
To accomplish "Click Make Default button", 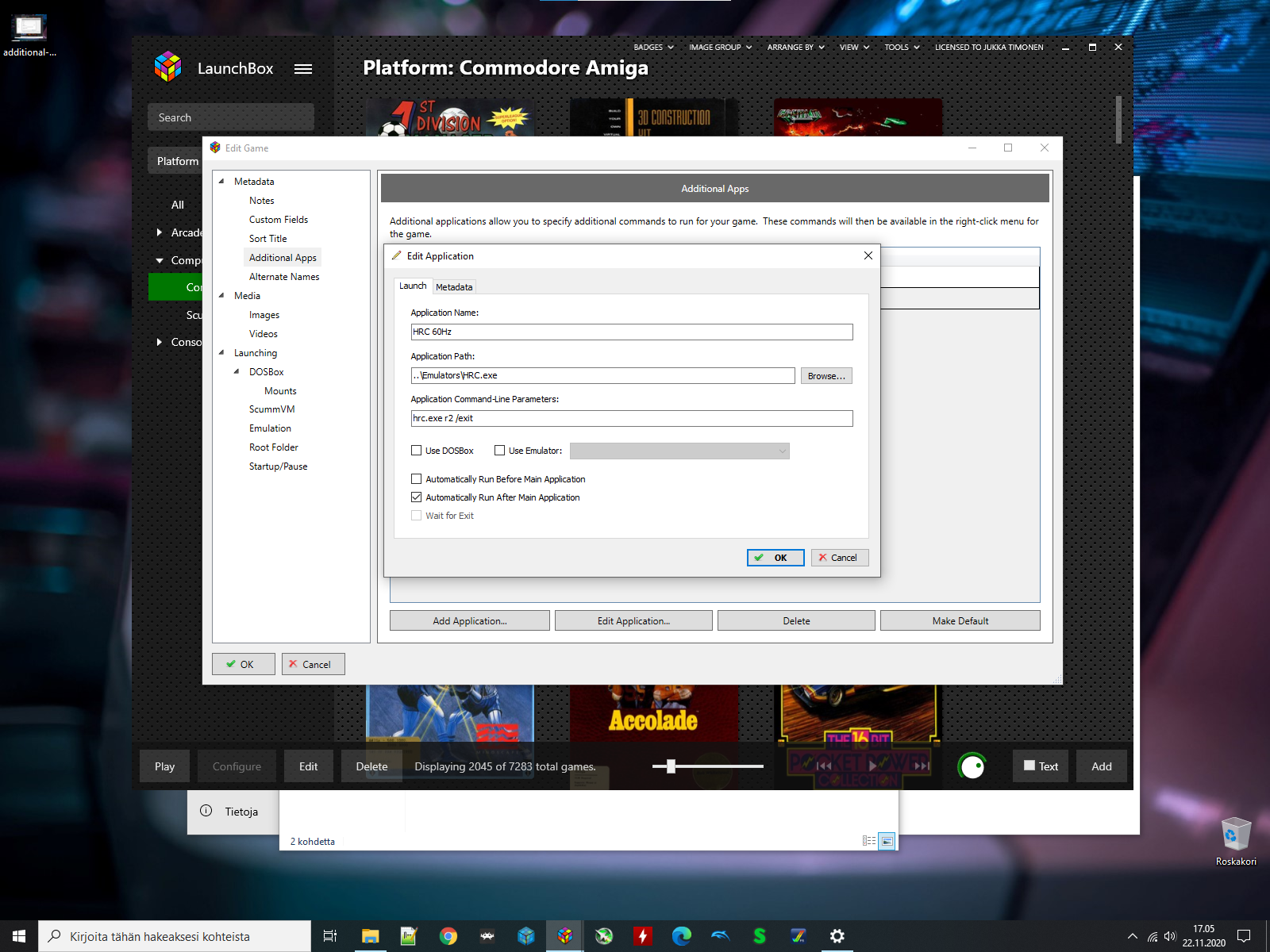I will click(960, 620).
